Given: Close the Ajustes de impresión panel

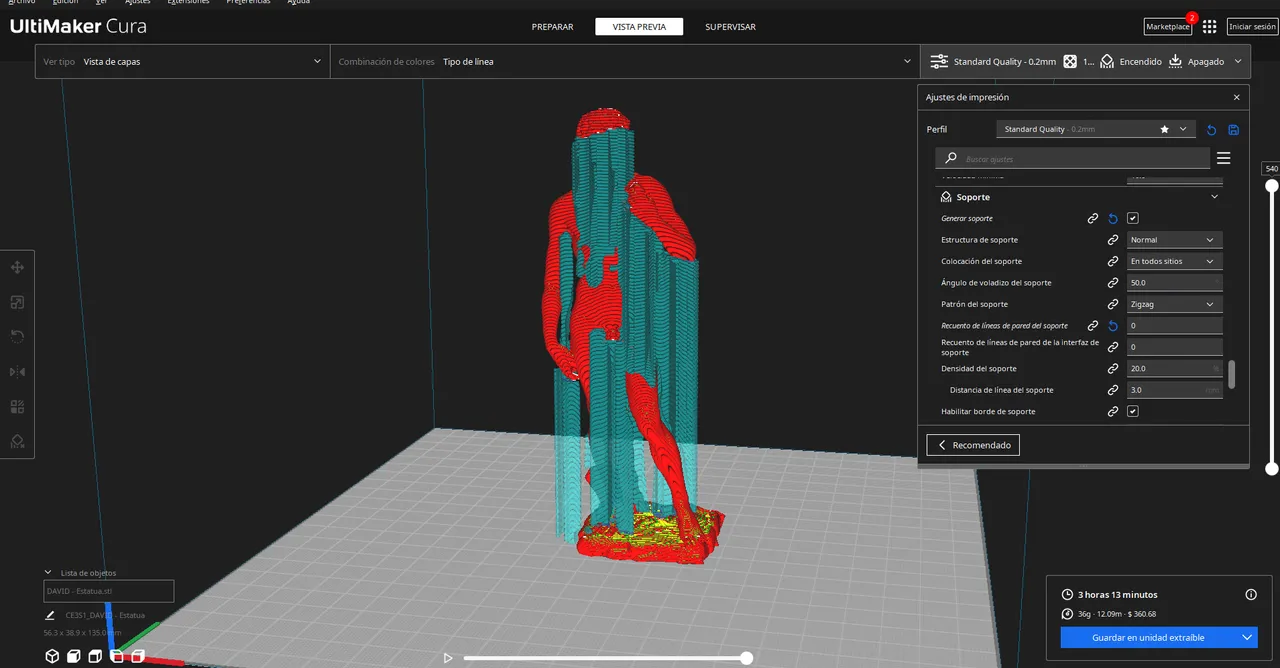Looking at the screenshot, I should tap(1236, 98).
